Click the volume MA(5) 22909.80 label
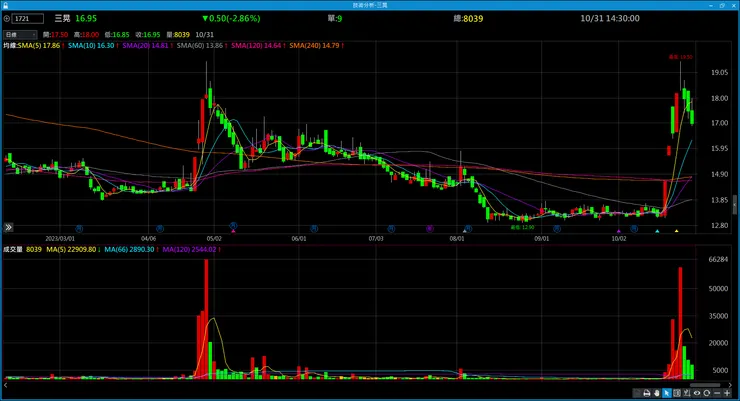This screenshot has width=740, height=401. [x=71, y=250]
